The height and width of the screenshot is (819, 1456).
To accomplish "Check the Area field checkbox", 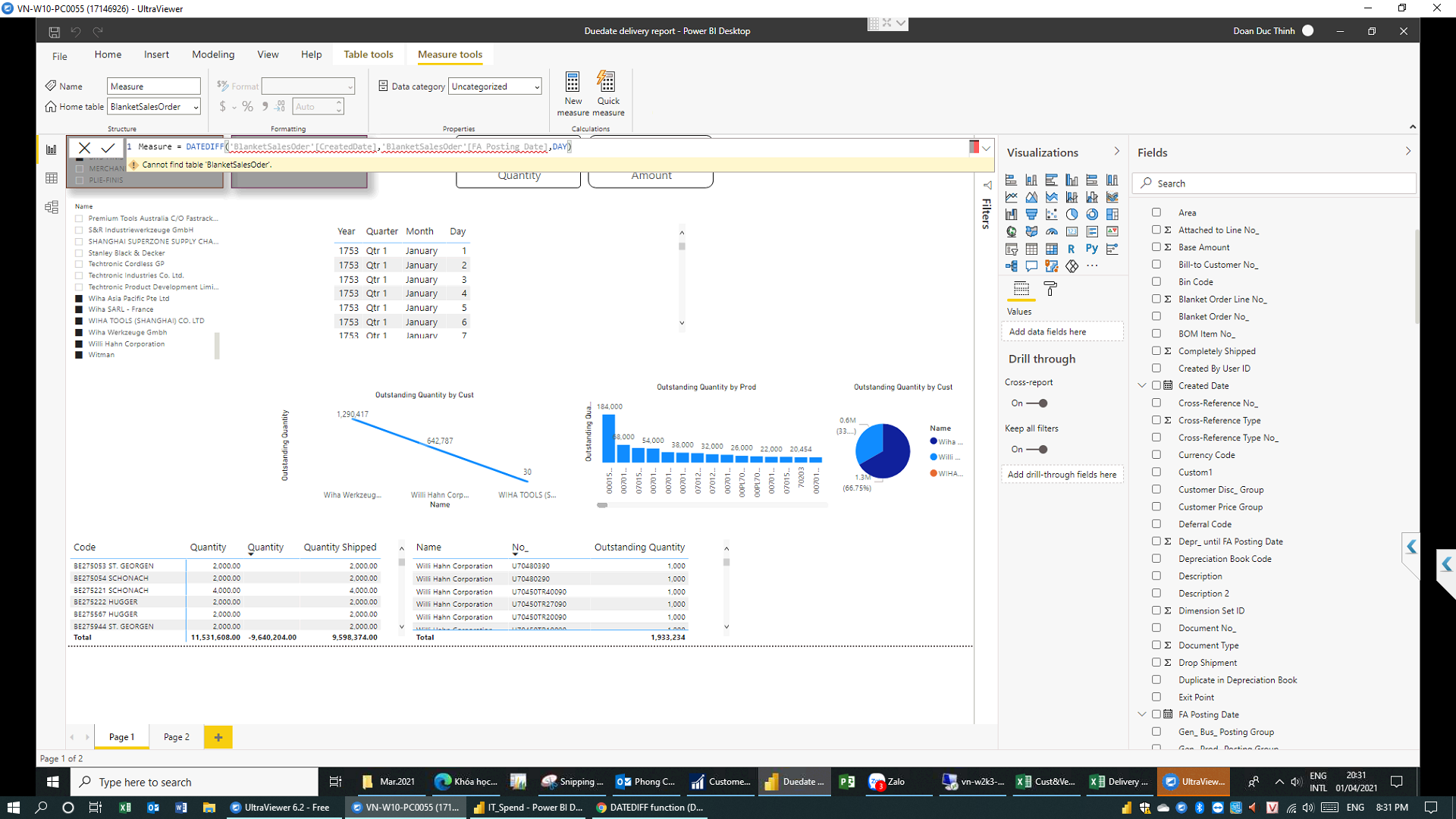I will (x=1156, y=212).
